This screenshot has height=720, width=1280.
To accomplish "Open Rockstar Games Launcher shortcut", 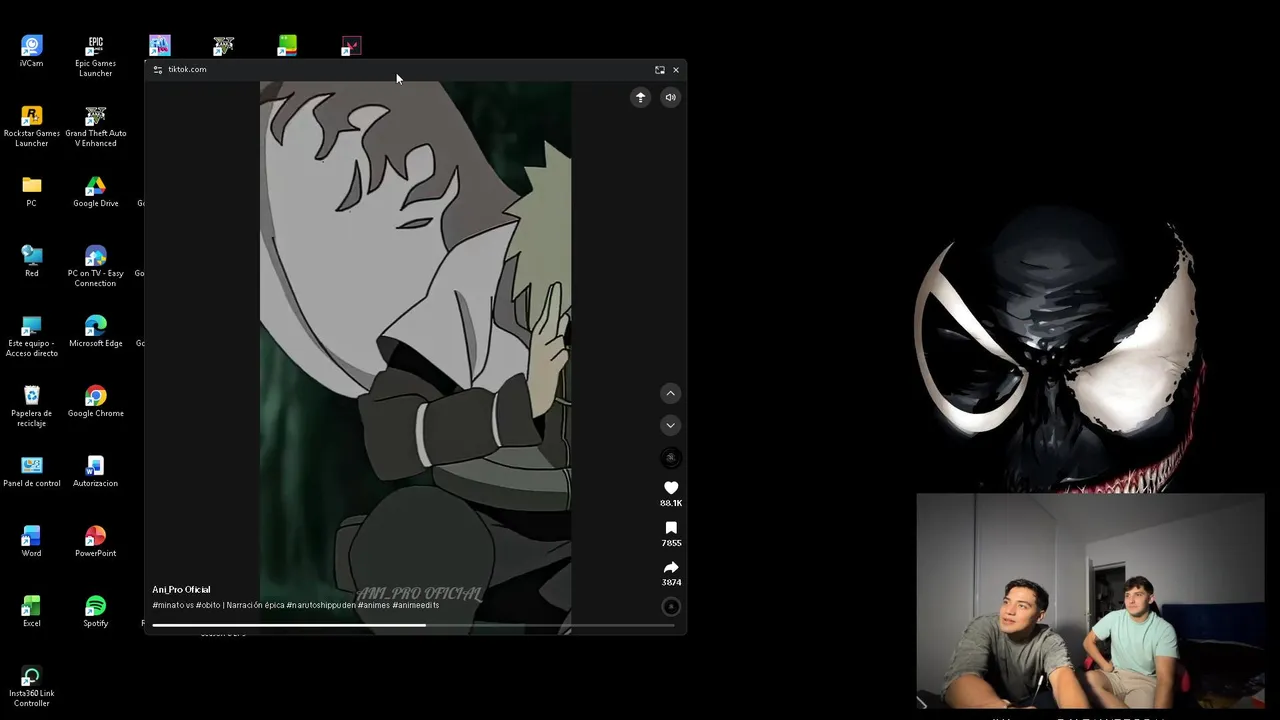I will coord(32,126).
